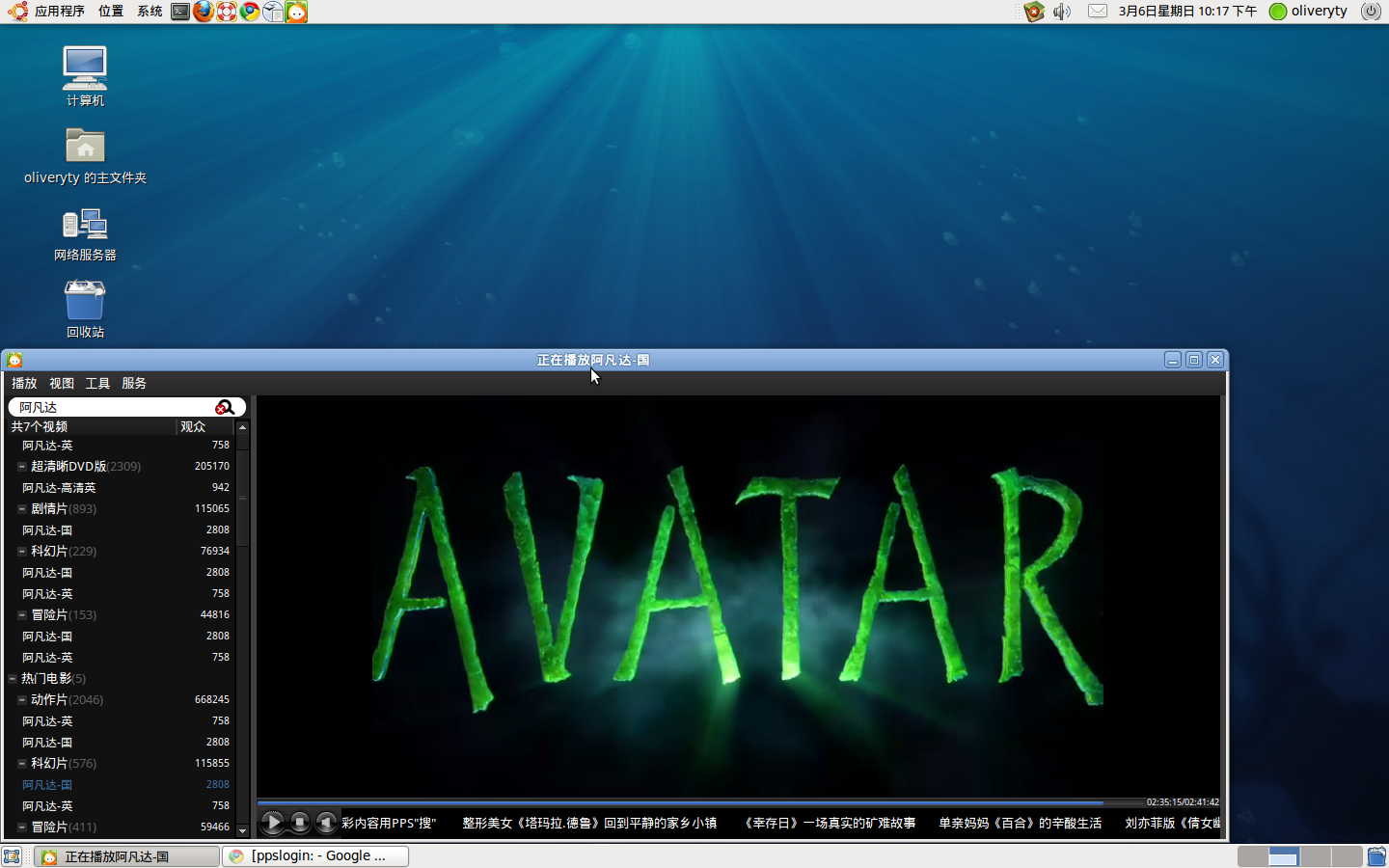This screenshot has width=1389, height=868.
Task: Click the play button in player controls
Action: (x=273, y=823)
